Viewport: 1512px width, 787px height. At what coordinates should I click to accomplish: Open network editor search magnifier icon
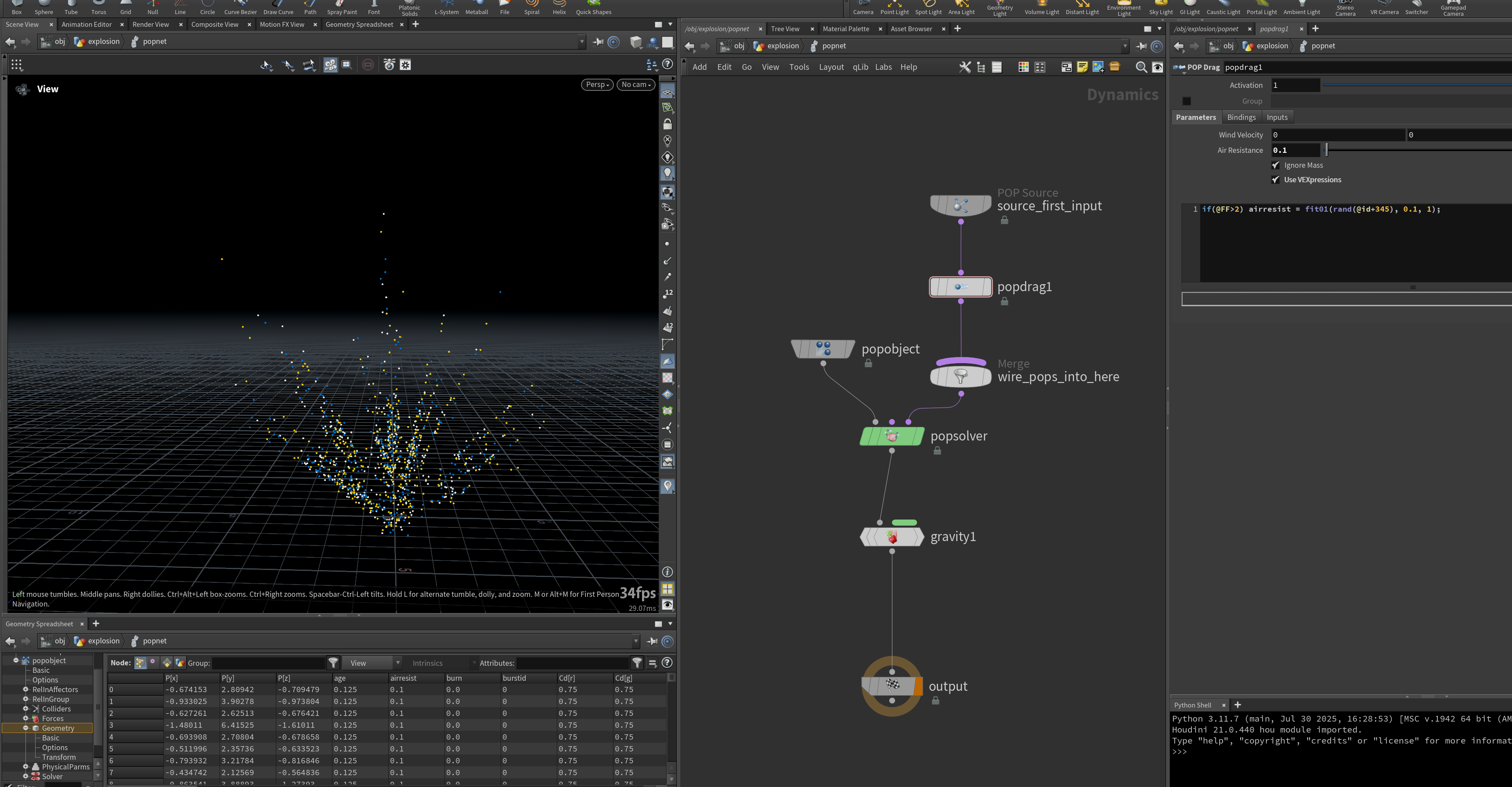point(1141,67)
